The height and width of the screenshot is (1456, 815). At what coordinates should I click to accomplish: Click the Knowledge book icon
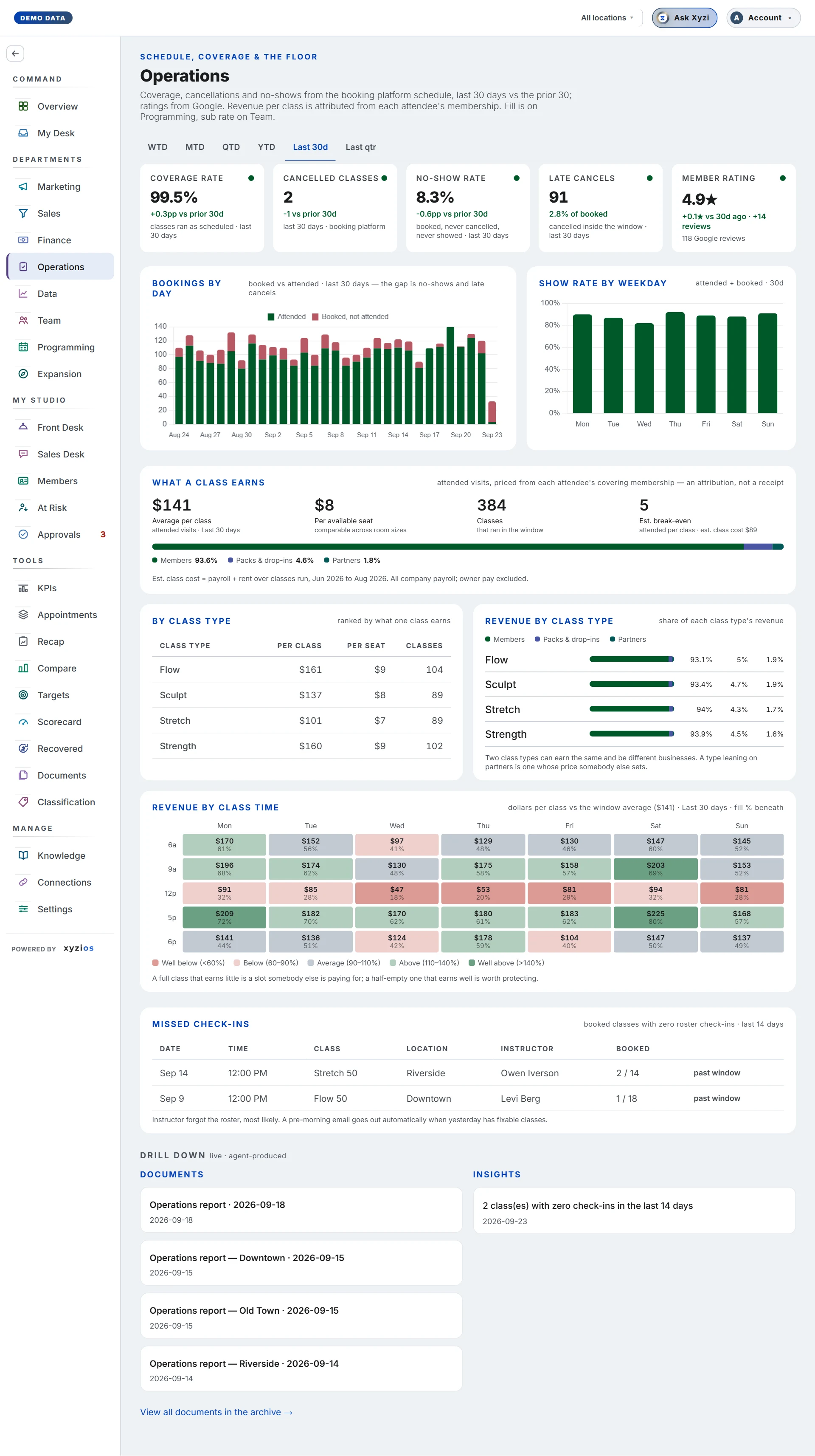(23, 855)
